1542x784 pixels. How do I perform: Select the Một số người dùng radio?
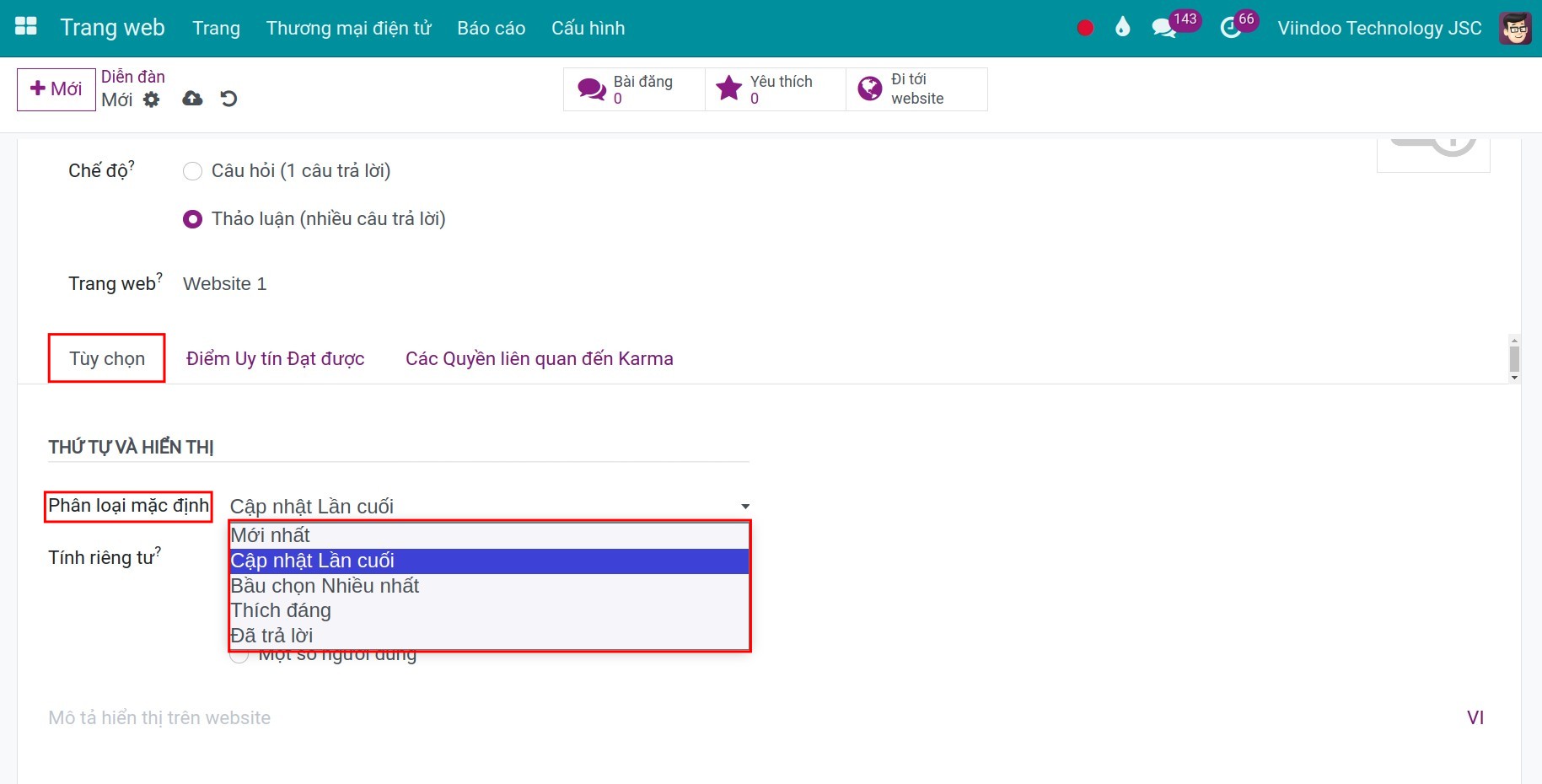click(x=239, y=655)
